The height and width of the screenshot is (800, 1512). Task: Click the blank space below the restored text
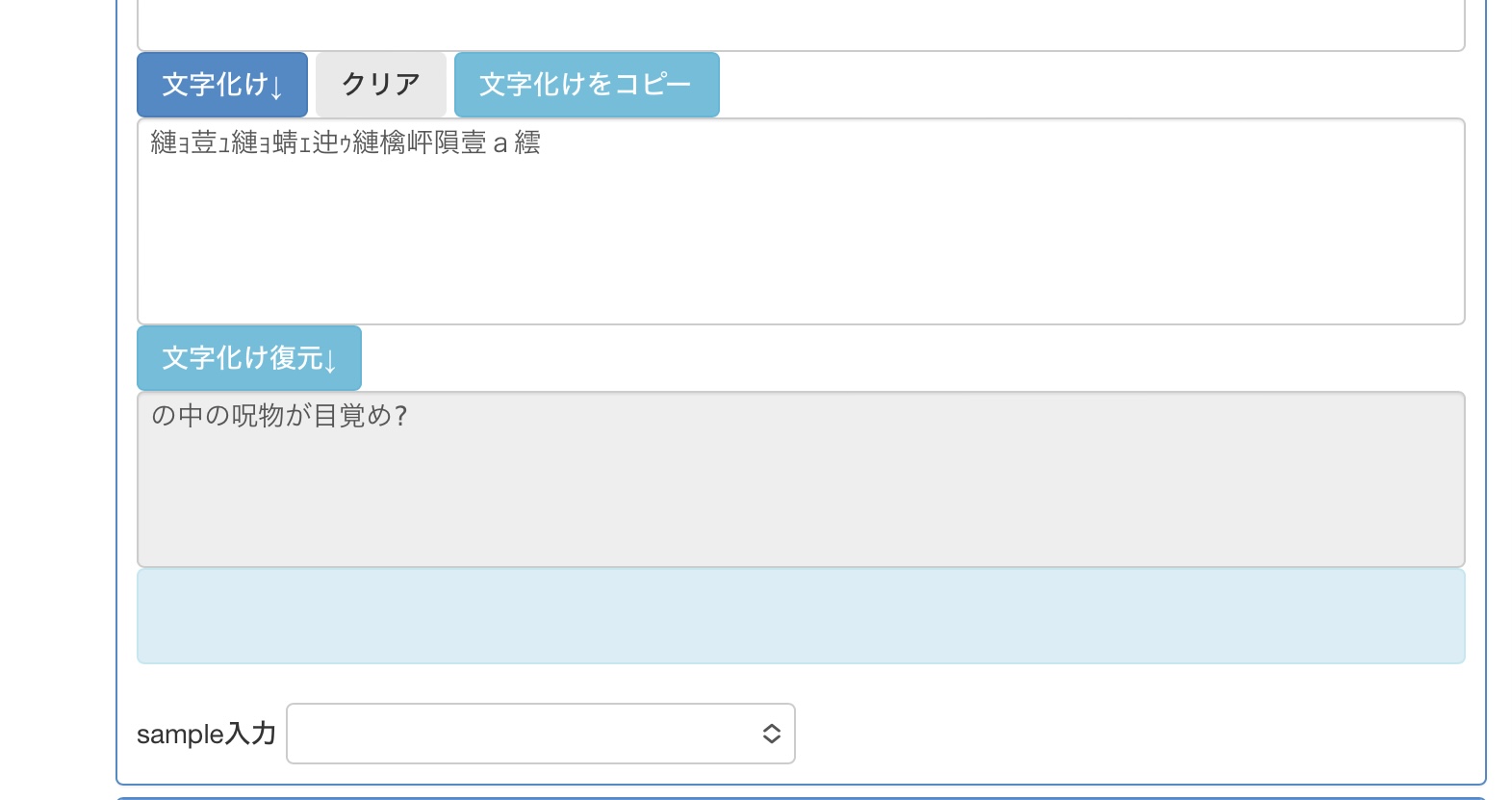(800, 510)
